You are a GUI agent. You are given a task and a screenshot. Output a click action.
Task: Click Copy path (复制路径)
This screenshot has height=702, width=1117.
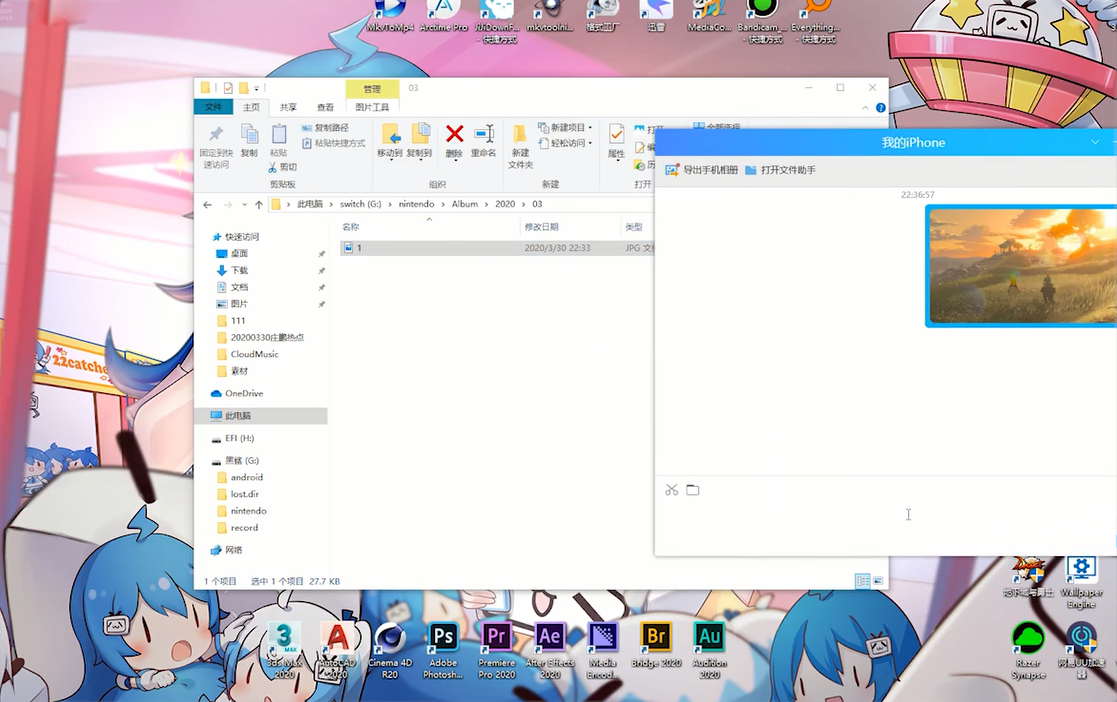(325, 128)
